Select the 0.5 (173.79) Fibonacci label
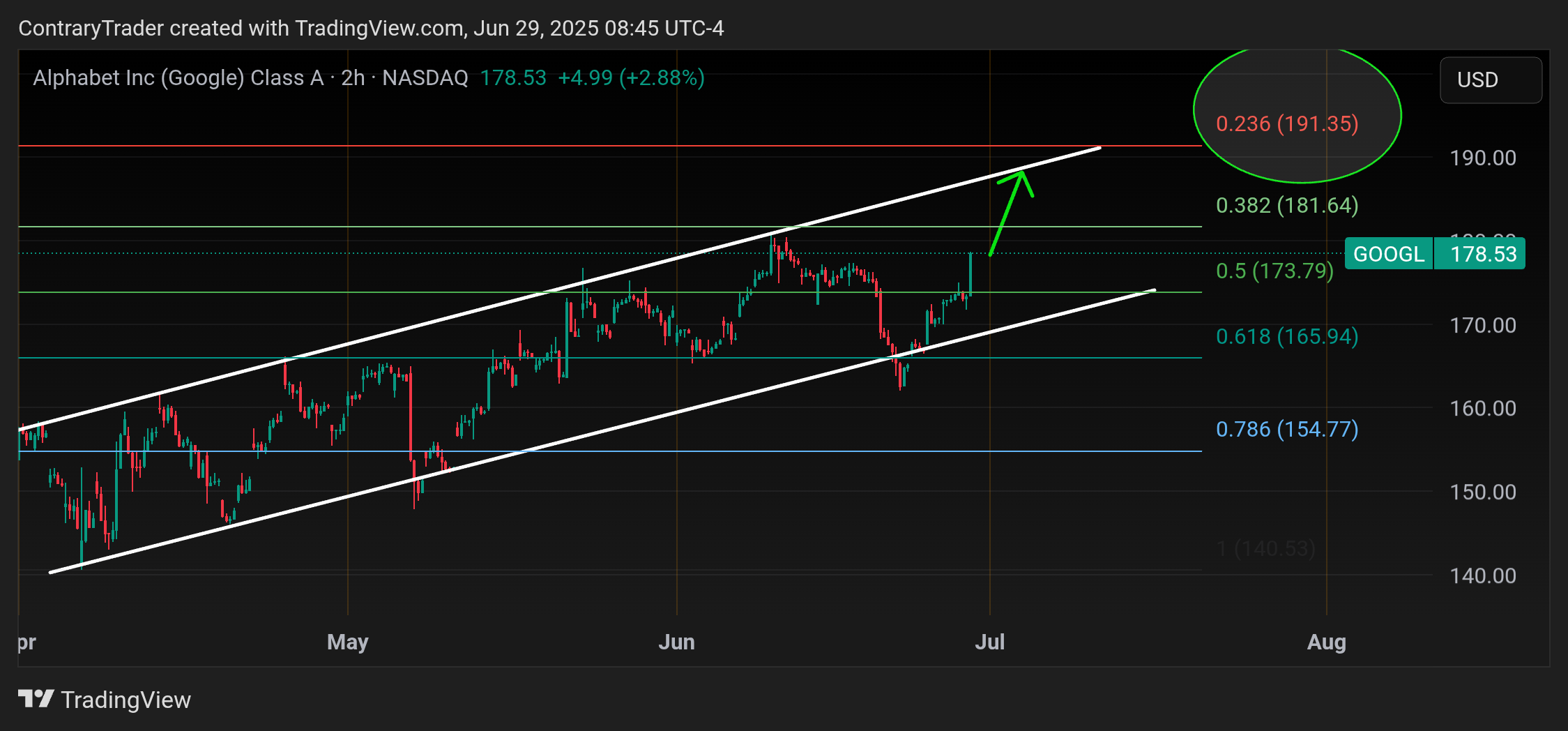This screenshot has height=731, width=1568. pyautogui.click(x=1274, y=271)
